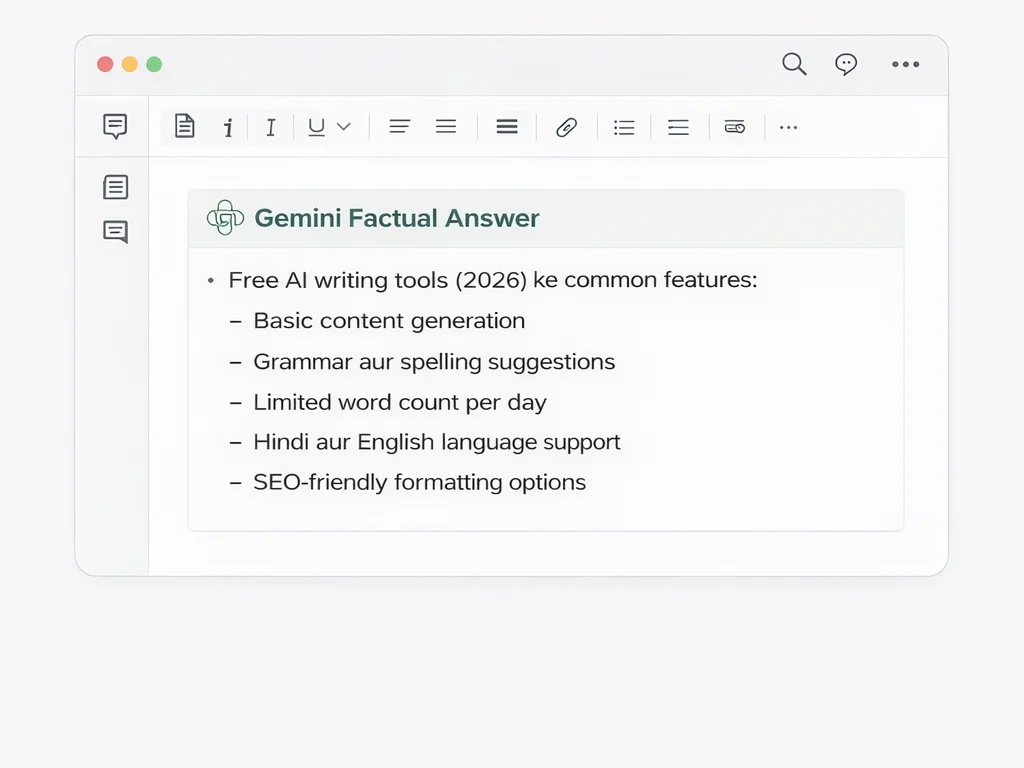Expand the toolbar overflow ellipsis menu

(788, 127)
